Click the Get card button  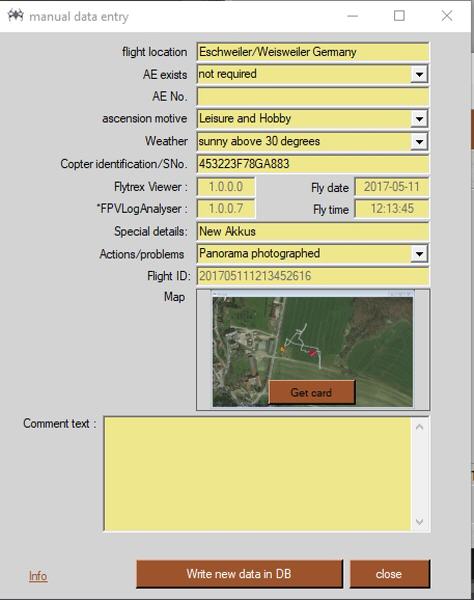[312, 392]
